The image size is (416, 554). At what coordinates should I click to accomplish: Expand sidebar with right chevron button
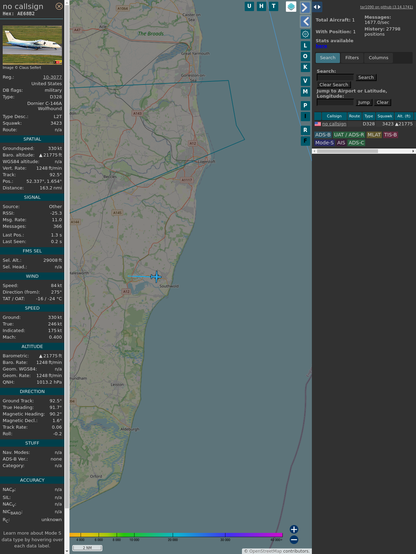[x=305, y=7]
